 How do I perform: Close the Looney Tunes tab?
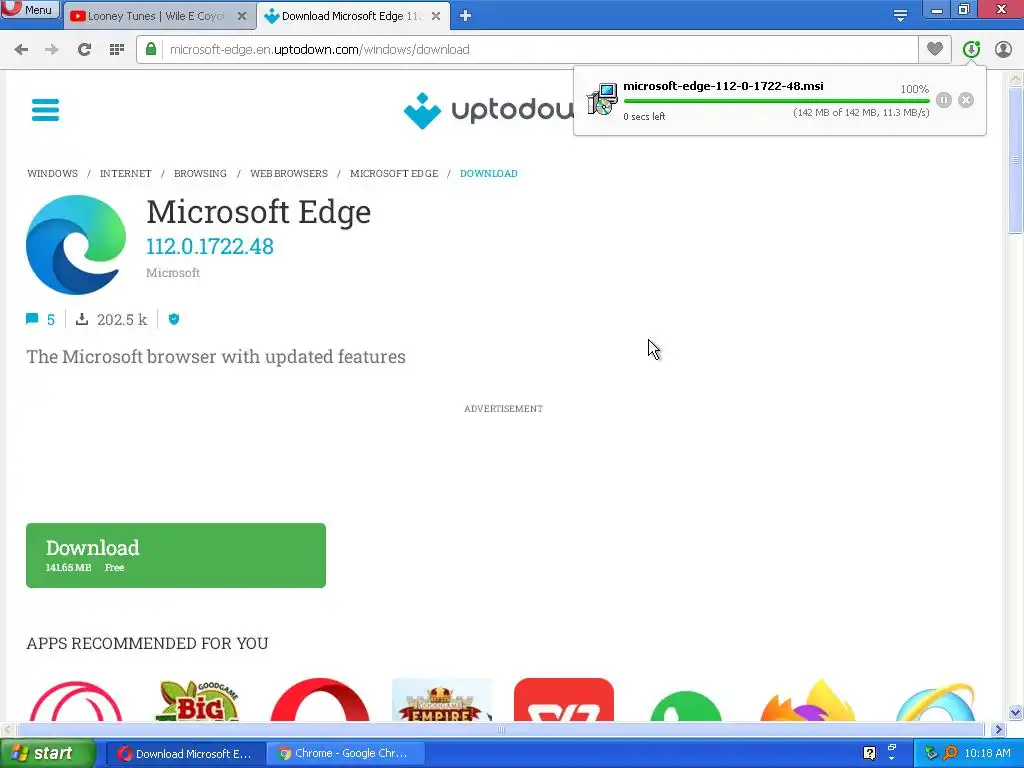242,16
